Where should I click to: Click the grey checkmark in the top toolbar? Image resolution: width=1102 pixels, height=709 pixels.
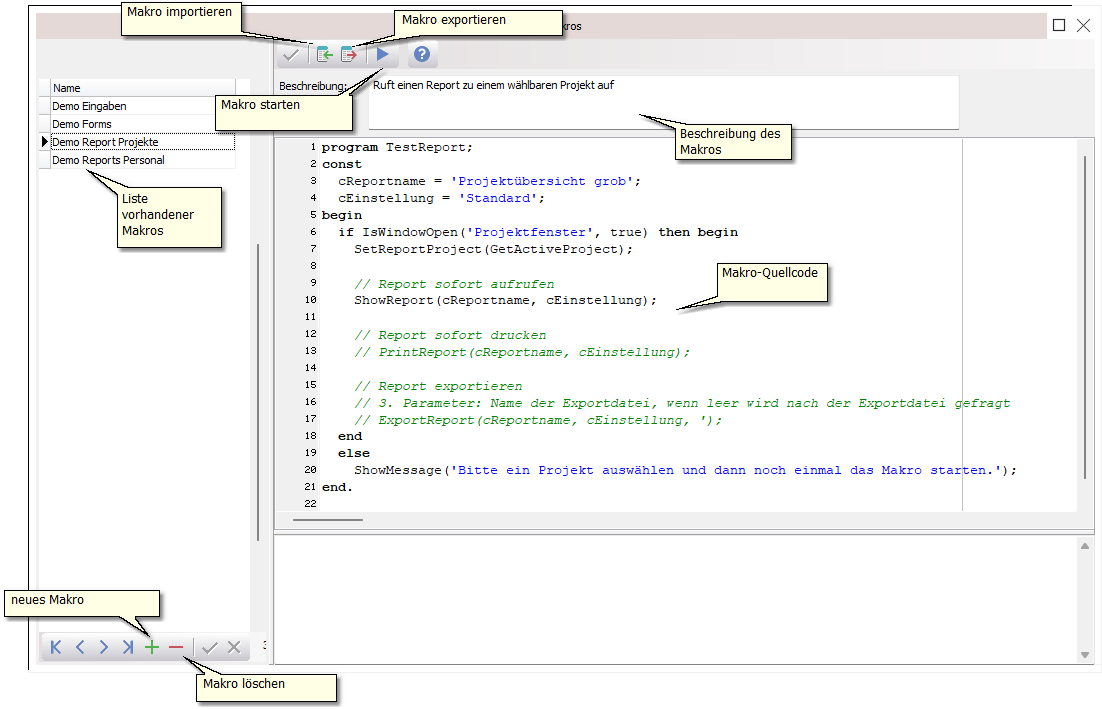click(x=292, y=55)
